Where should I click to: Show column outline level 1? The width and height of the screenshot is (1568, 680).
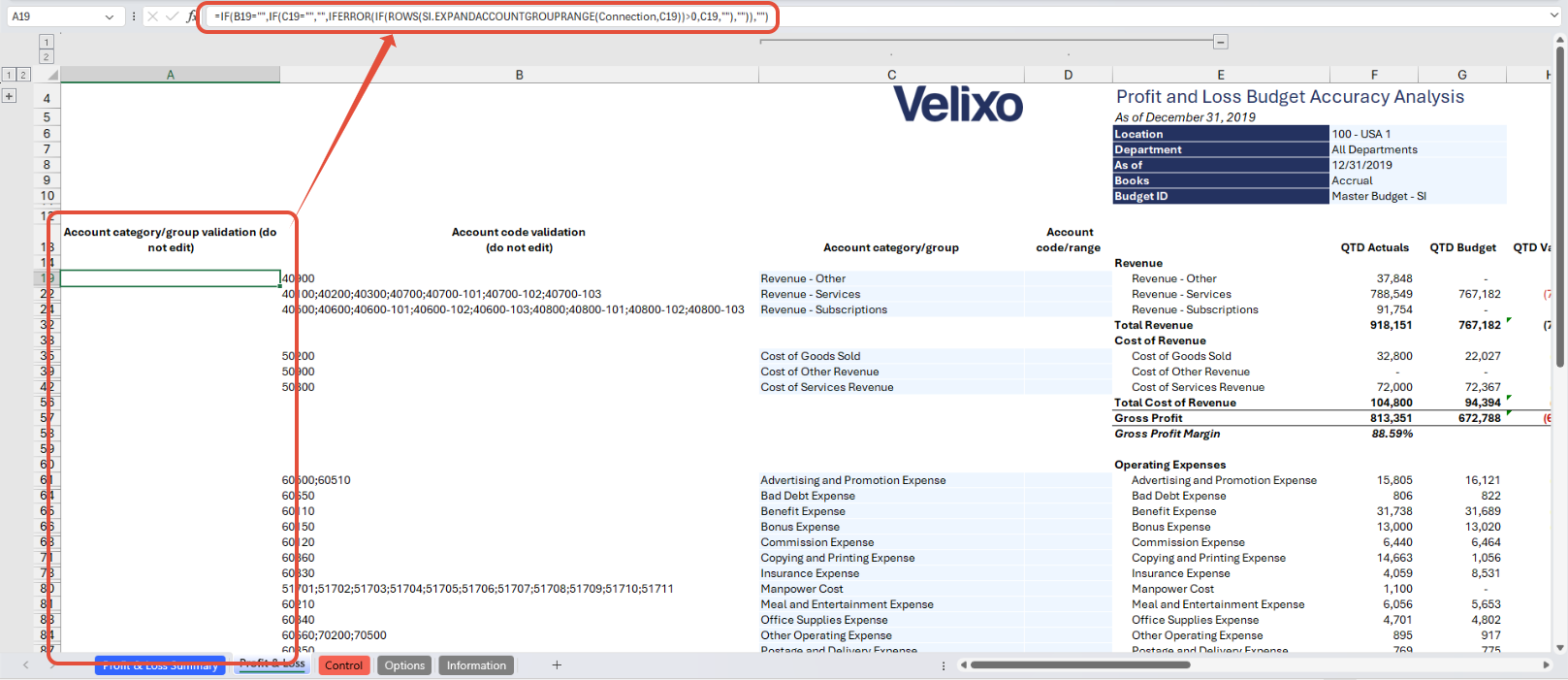[46, 42]
